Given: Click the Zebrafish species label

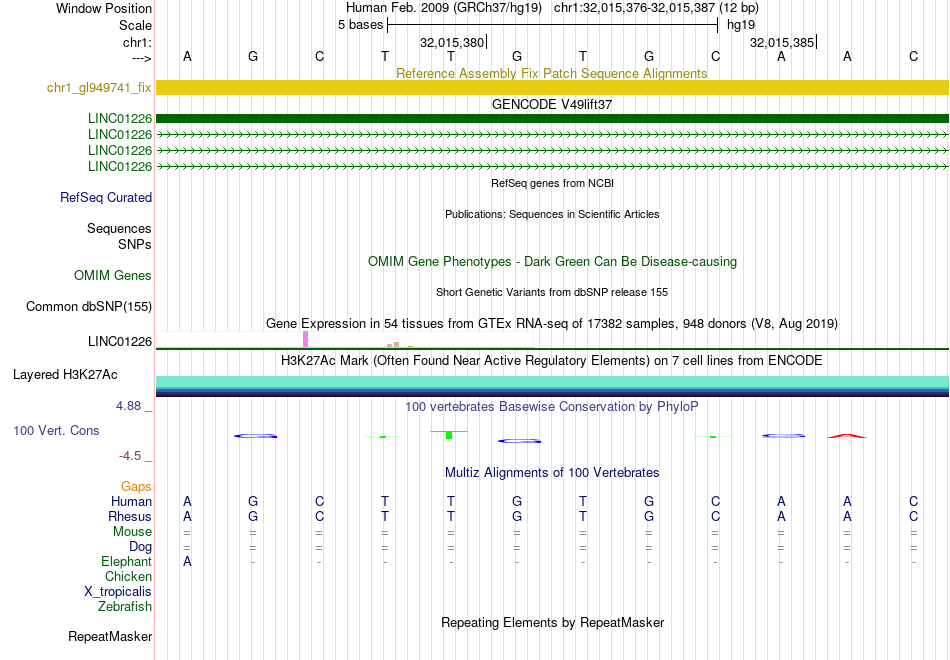Looking at the screenshot, I should pyautogui.click(x=125, y=607).
